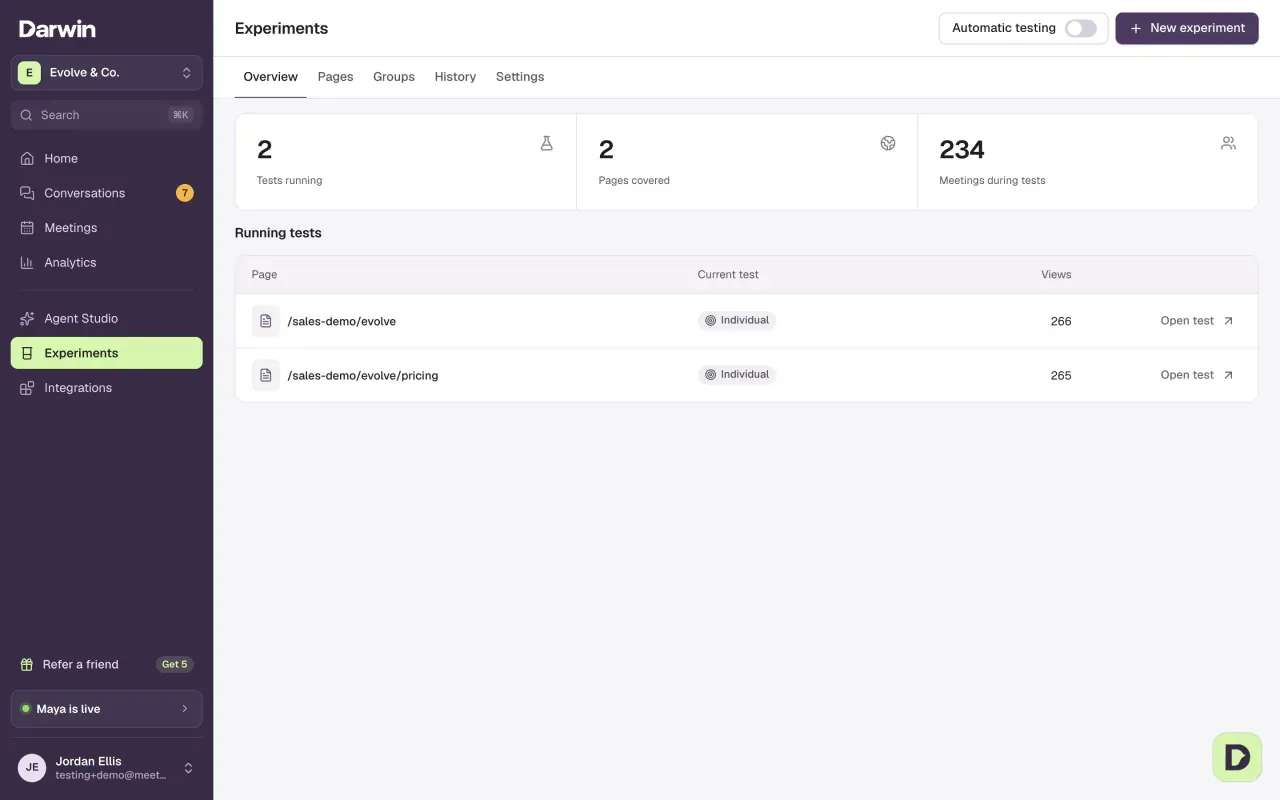The height and width of the screenshot is (800, 1280).
Task: Open the green Darwin chat widget
Action: coord(1237,757)
